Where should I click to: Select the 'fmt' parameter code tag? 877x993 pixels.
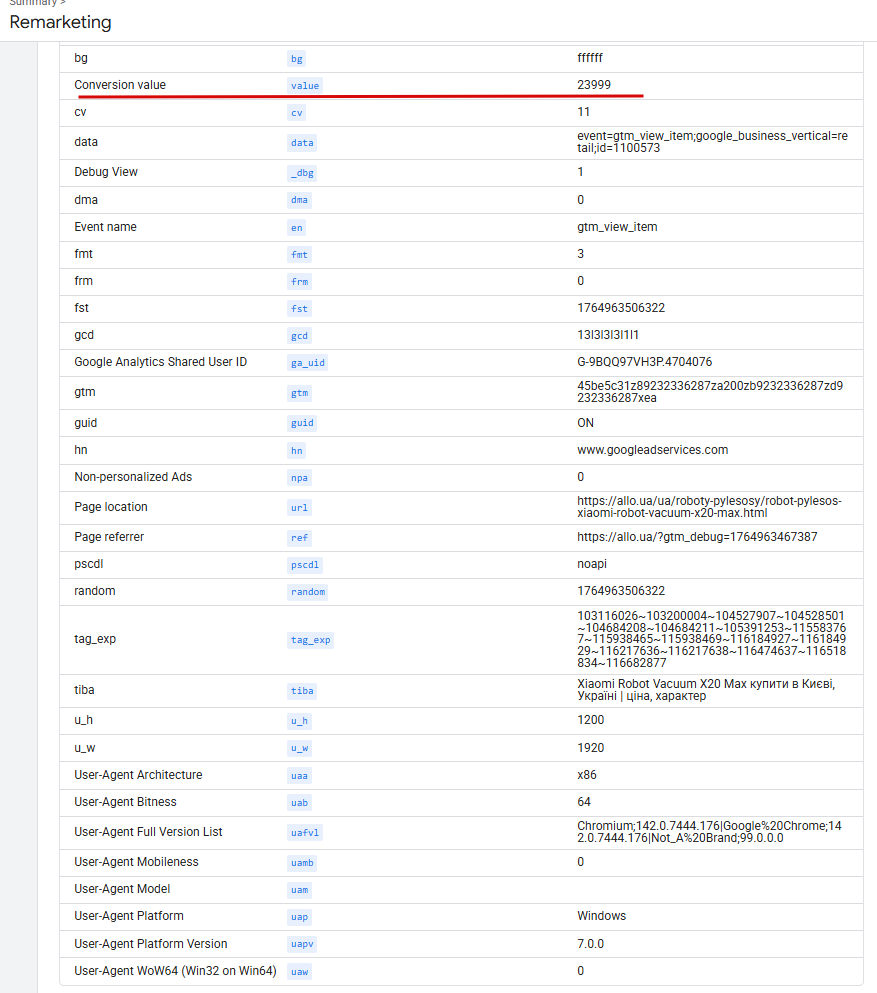[x=299, y=255]
